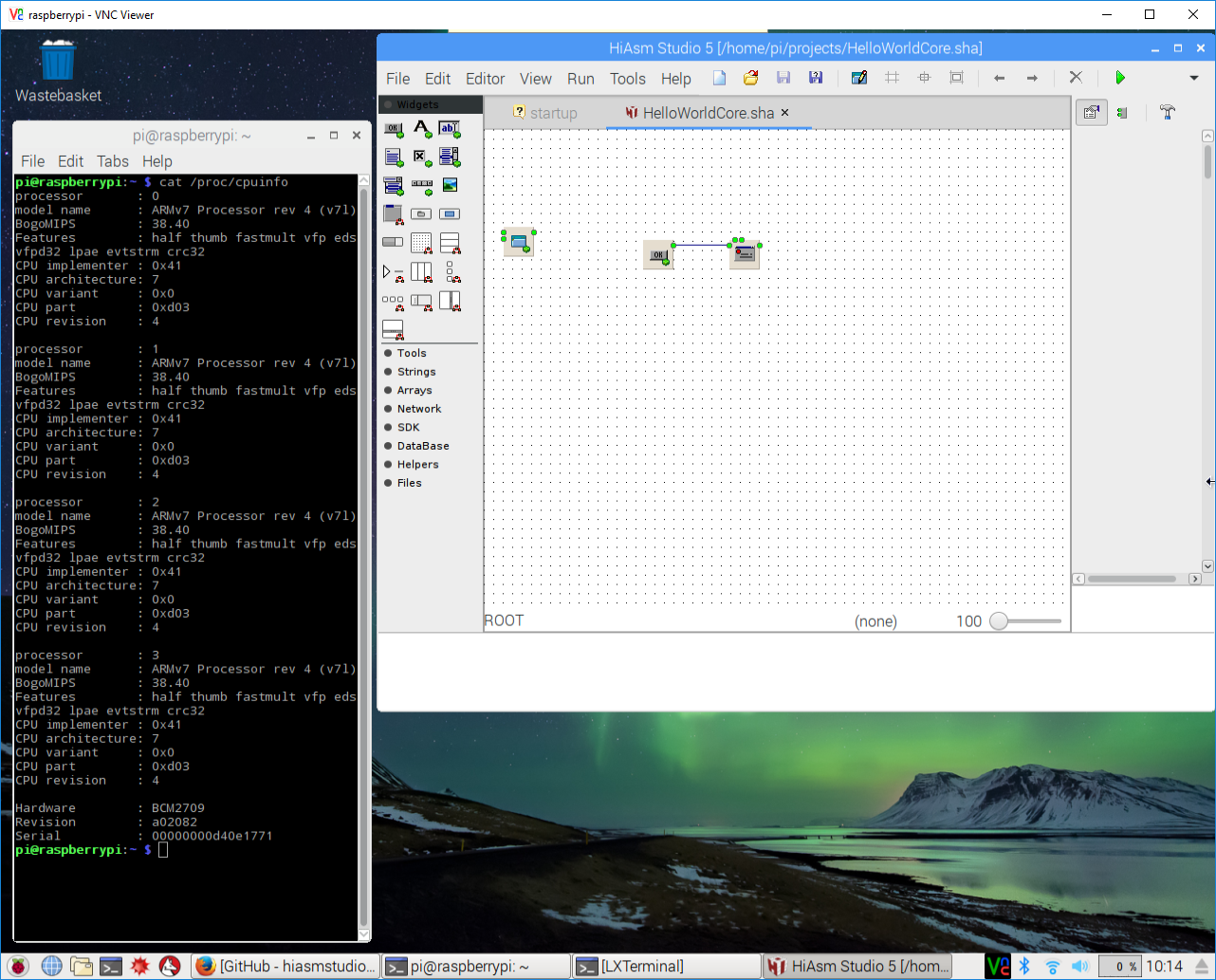Select the dotted grid widget in the palette
Viewport: 1216px width, 980px height.
point(422,244)
